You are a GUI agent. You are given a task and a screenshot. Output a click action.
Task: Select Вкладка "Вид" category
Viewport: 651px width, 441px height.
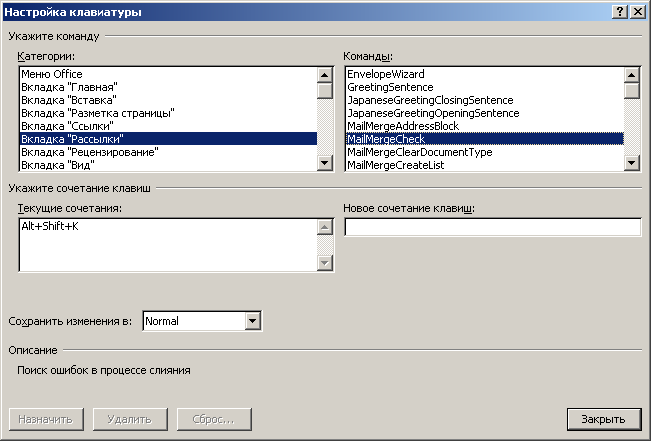click(x=59, y=165)
